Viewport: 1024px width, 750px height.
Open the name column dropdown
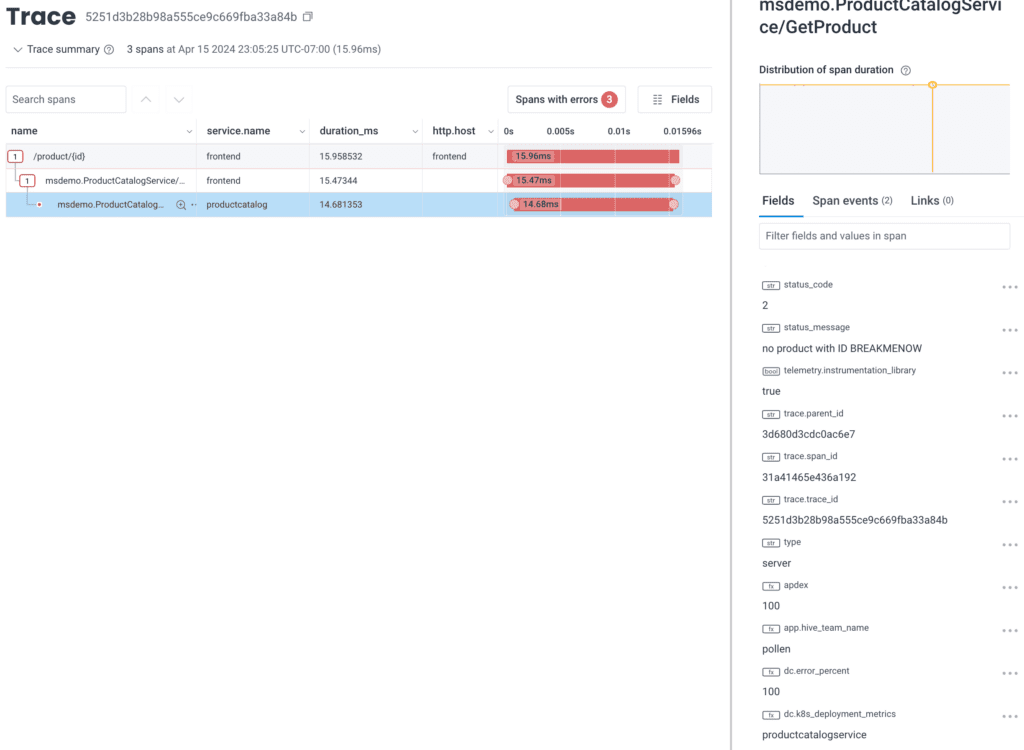coord(190,132)
